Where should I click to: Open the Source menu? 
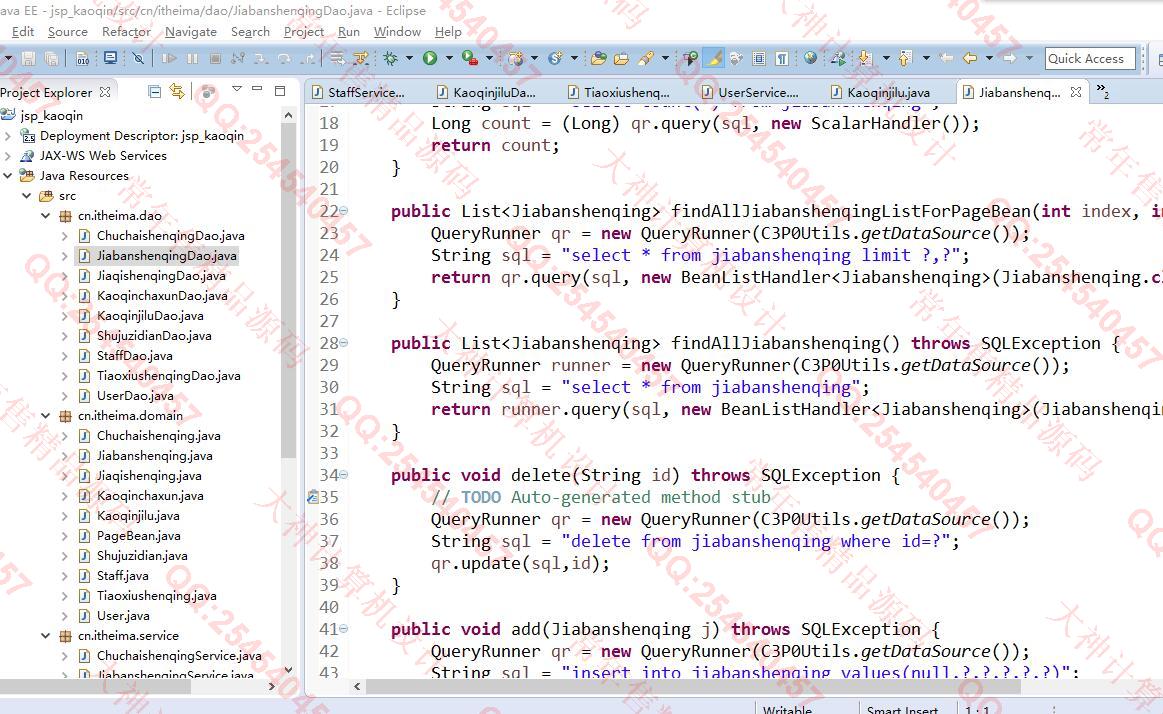[x=67, y=32]
